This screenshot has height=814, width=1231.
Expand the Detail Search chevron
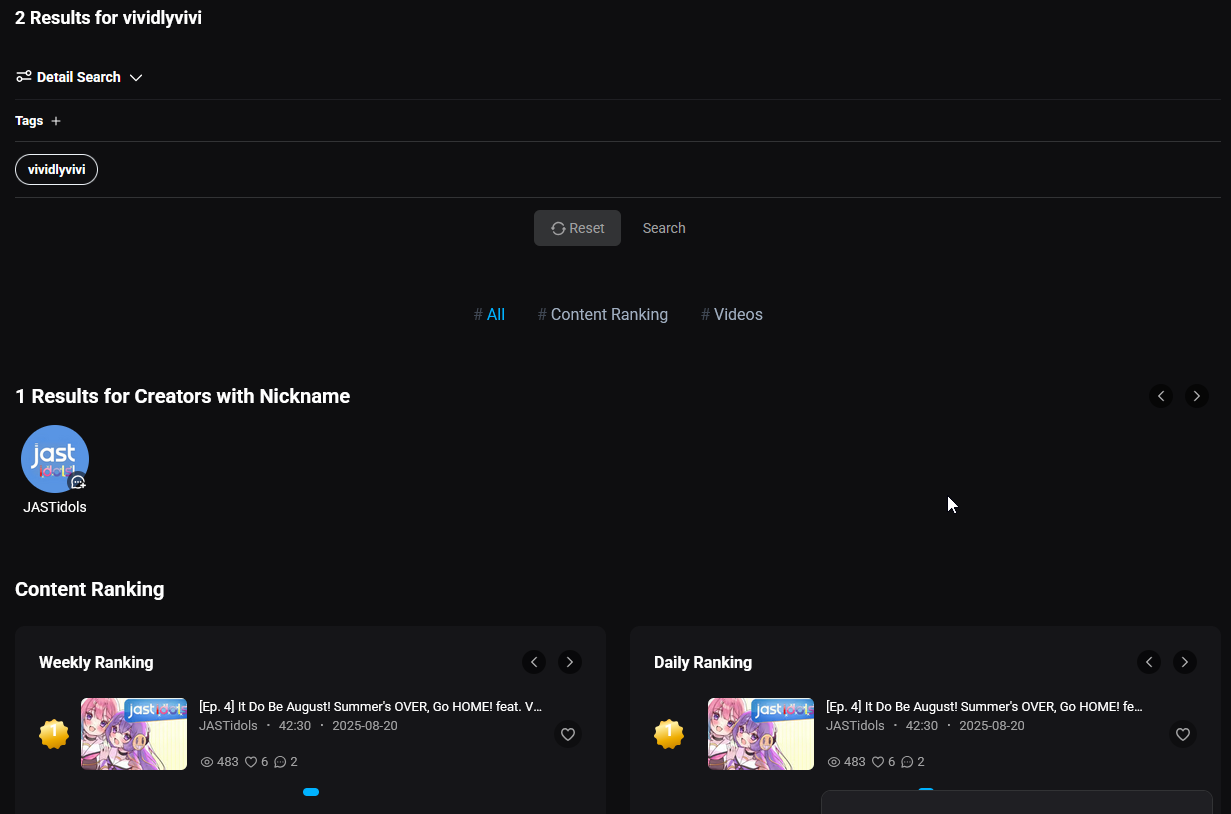[136, 77]
